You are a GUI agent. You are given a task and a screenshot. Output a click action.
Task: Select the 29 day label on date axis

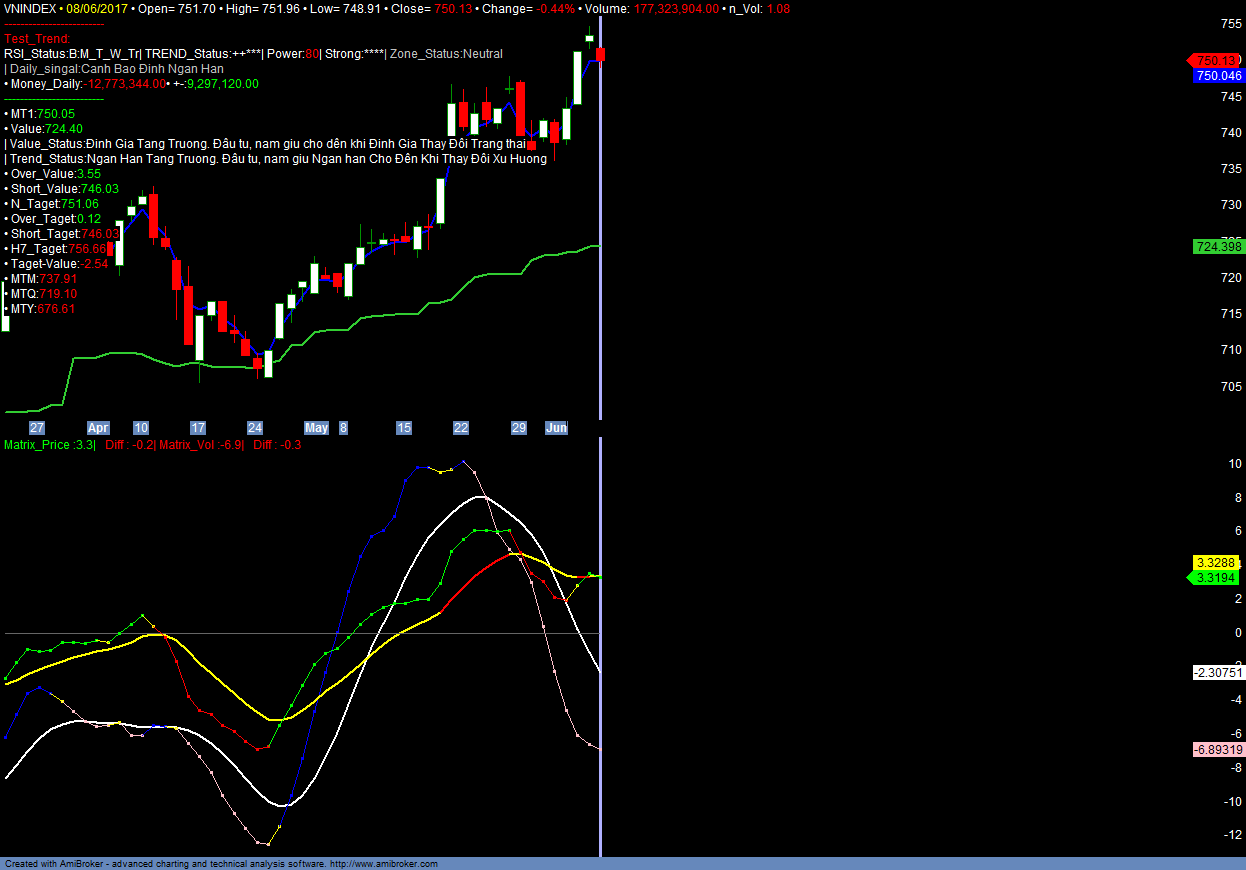pyautogui.click(x=519, y=428)
